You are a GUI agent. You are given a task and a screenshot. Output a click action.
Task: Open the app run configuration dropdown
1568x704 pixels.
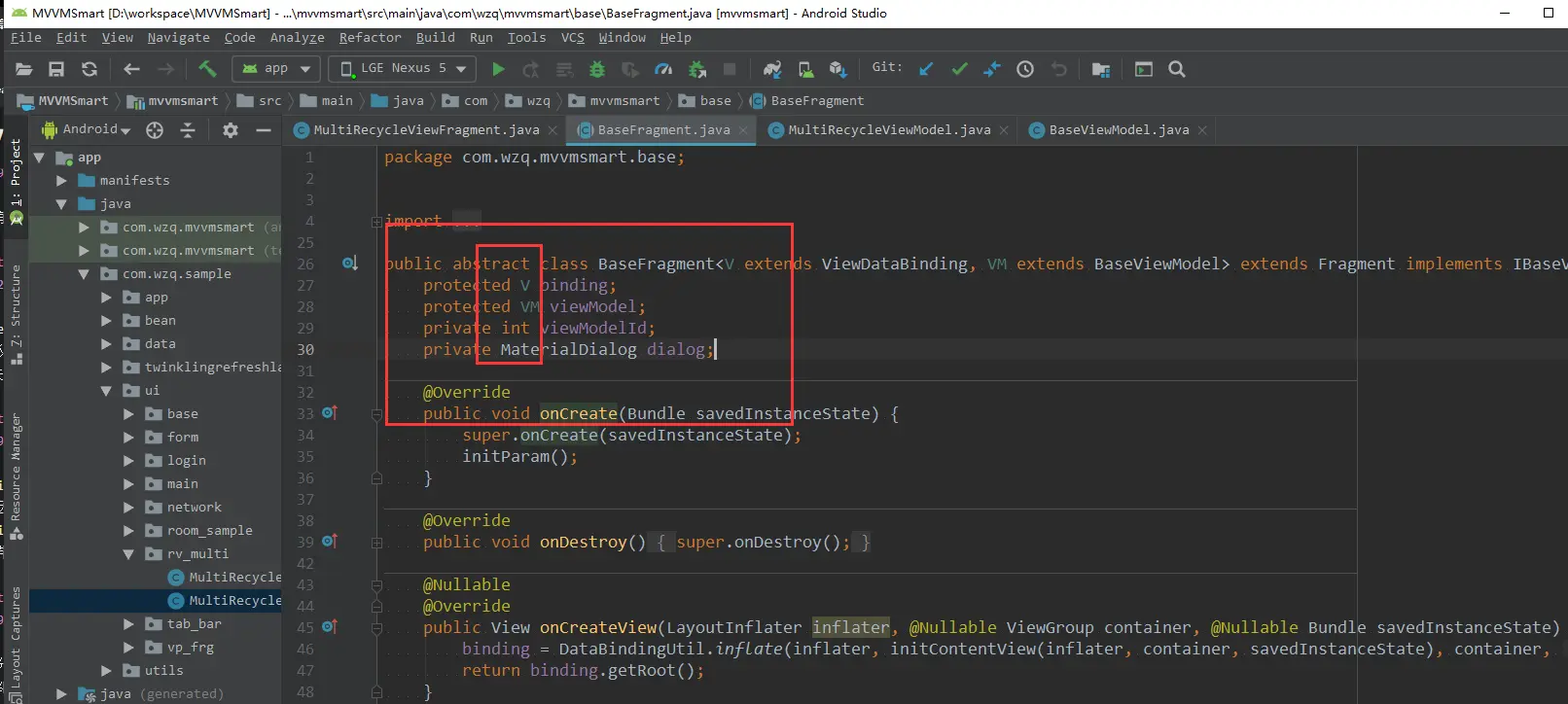[x=277, y=69]
